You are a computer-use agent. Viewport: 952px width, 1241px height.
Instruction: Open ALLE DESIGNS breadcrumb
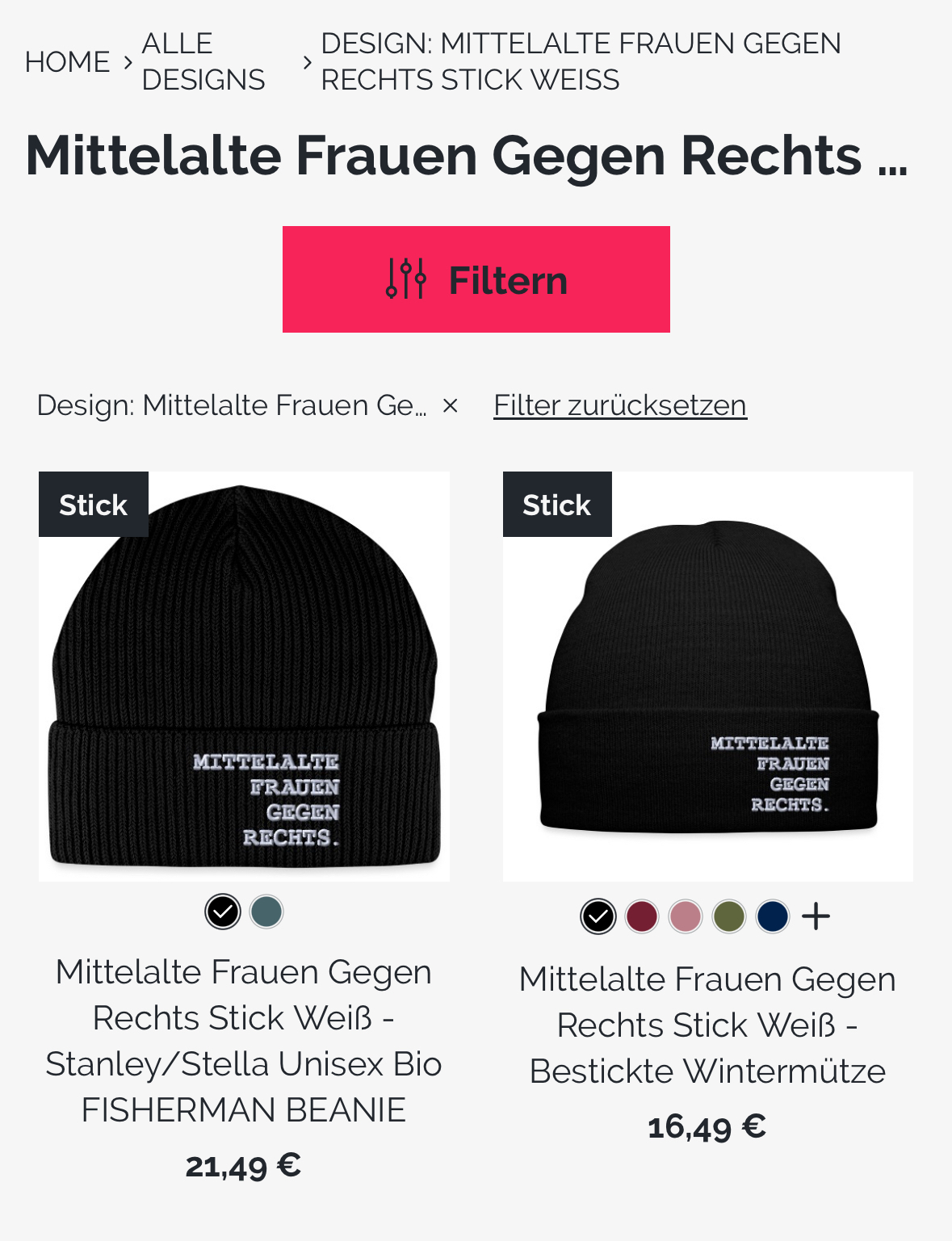tap(203, 61)
